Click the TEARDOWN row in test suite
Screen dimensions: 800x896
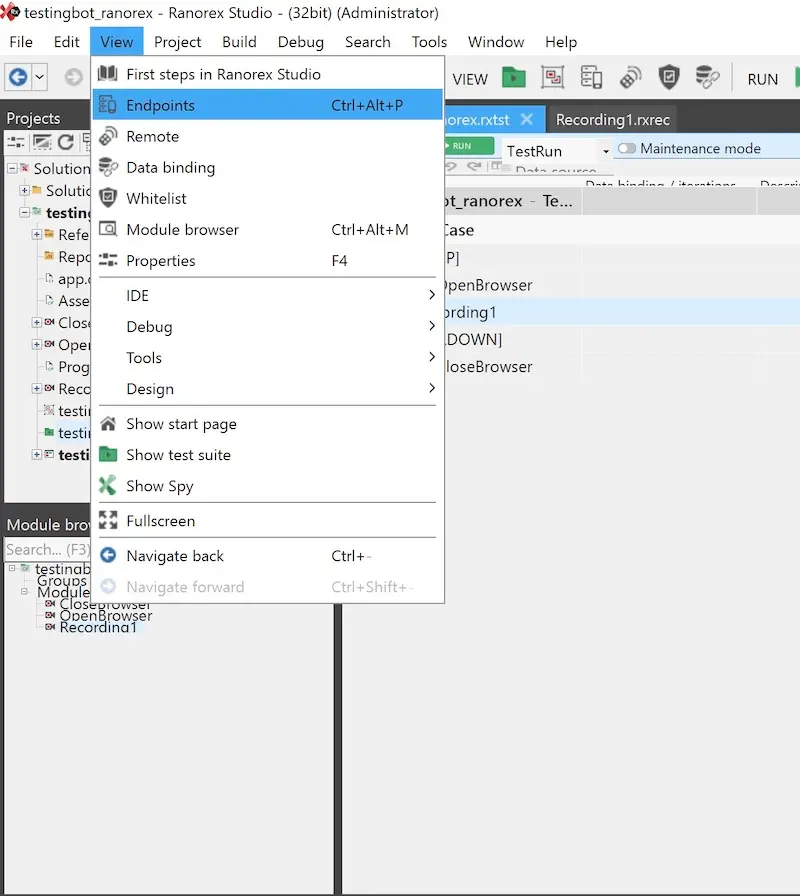[x=622, y=339]
